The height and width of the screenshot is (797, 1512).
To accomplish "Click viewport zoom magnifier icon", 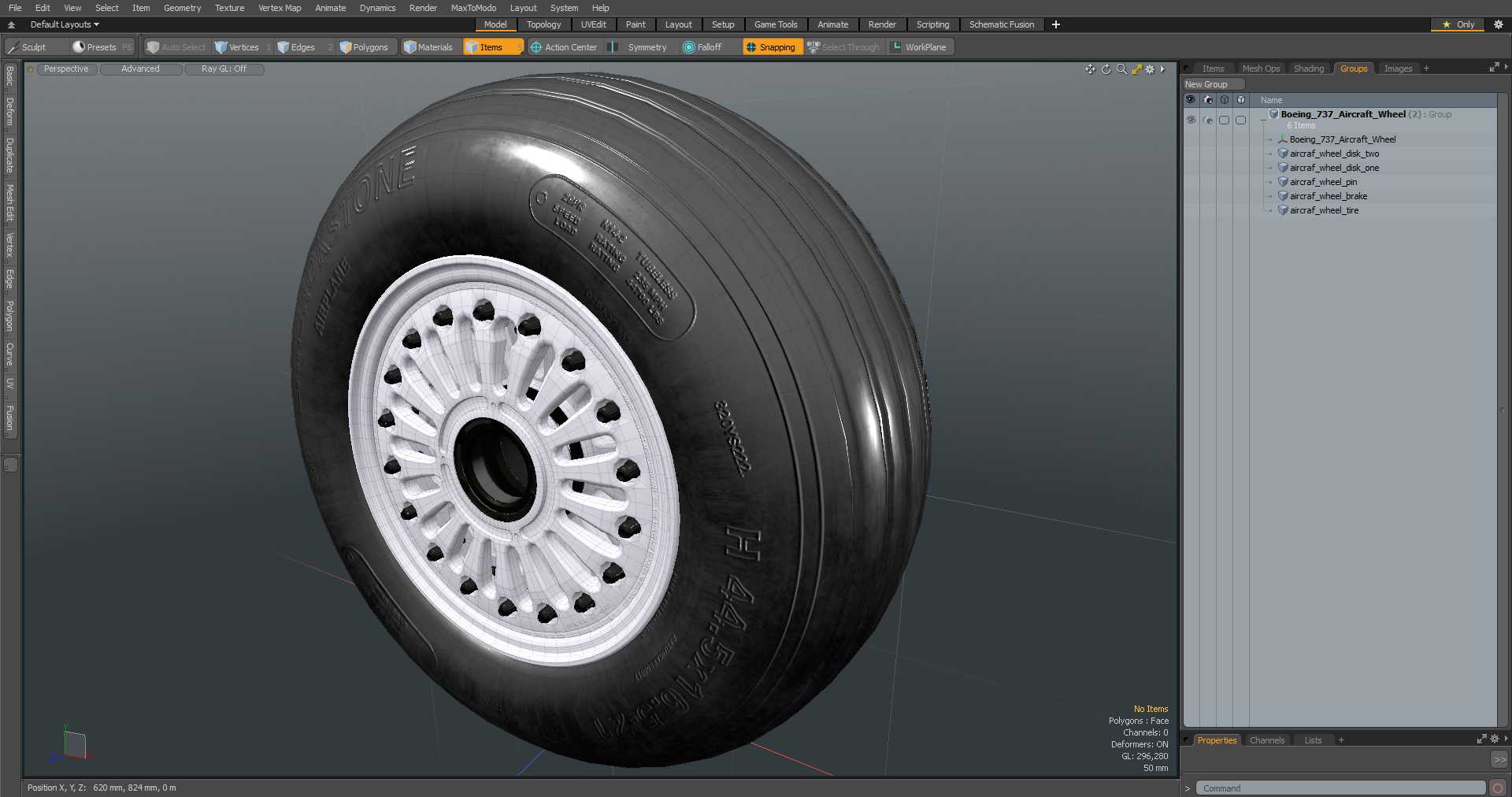I will (1121, 69).
